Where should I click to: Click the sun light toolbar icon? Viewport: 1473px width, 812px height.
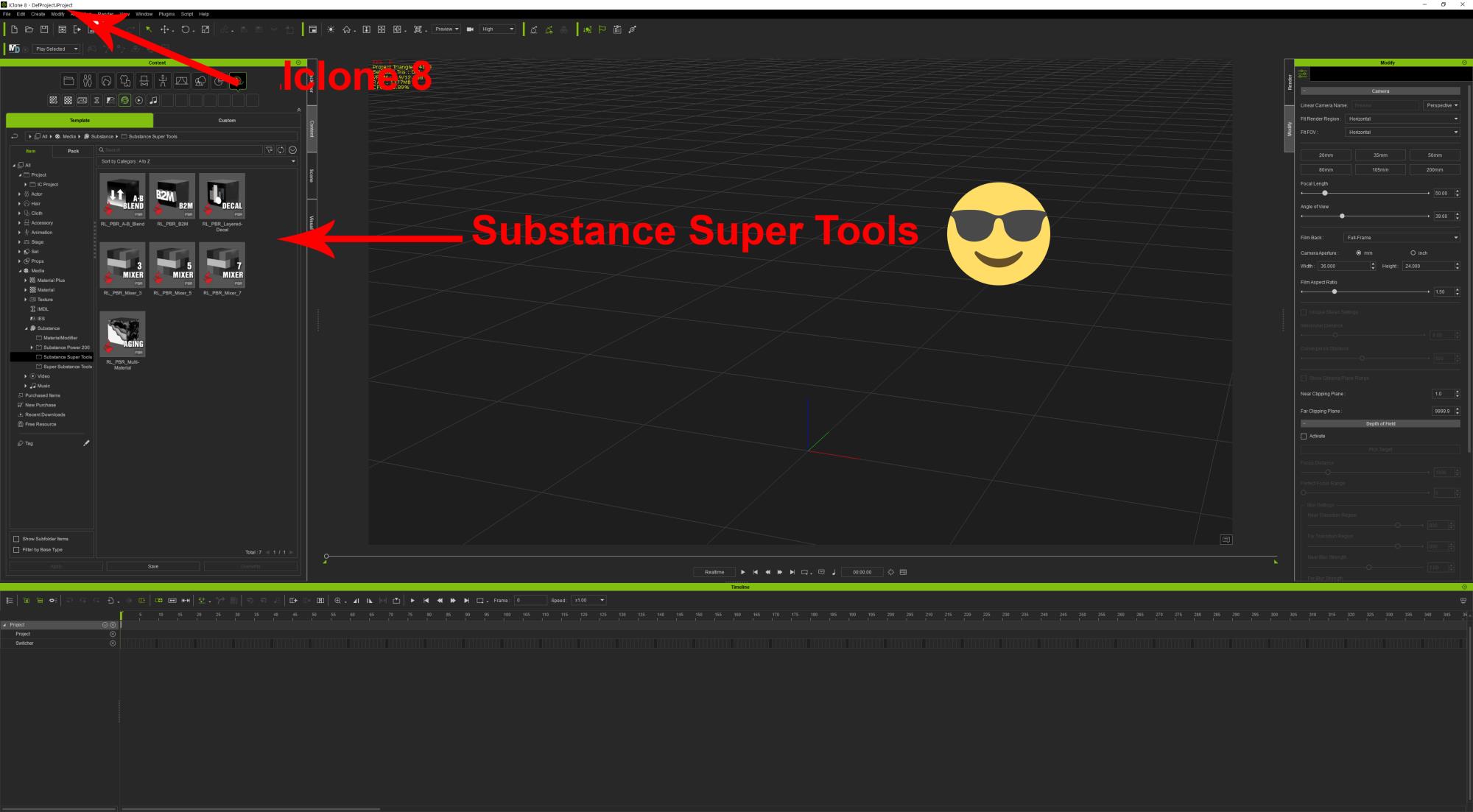pyautogui.click(x=331, y=29)
